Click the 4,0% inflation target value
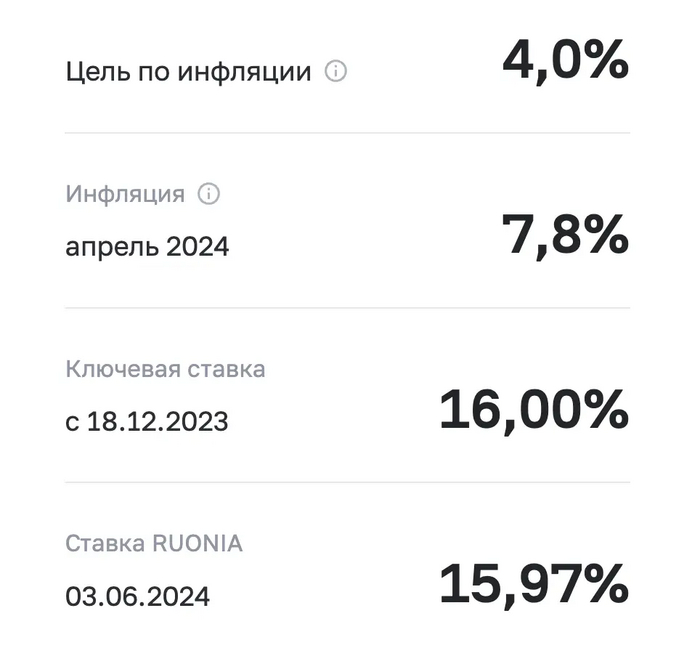 click(x=565, y=64)
